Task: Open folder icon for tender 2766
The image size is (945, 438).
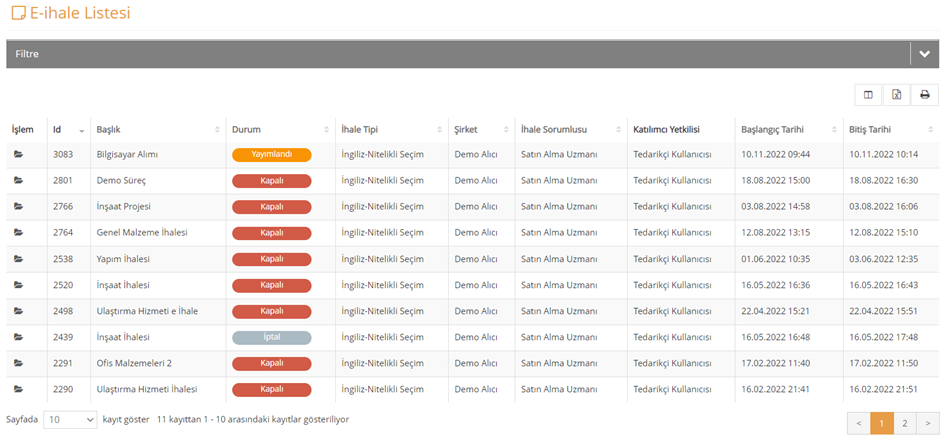Action: (18, 207)
